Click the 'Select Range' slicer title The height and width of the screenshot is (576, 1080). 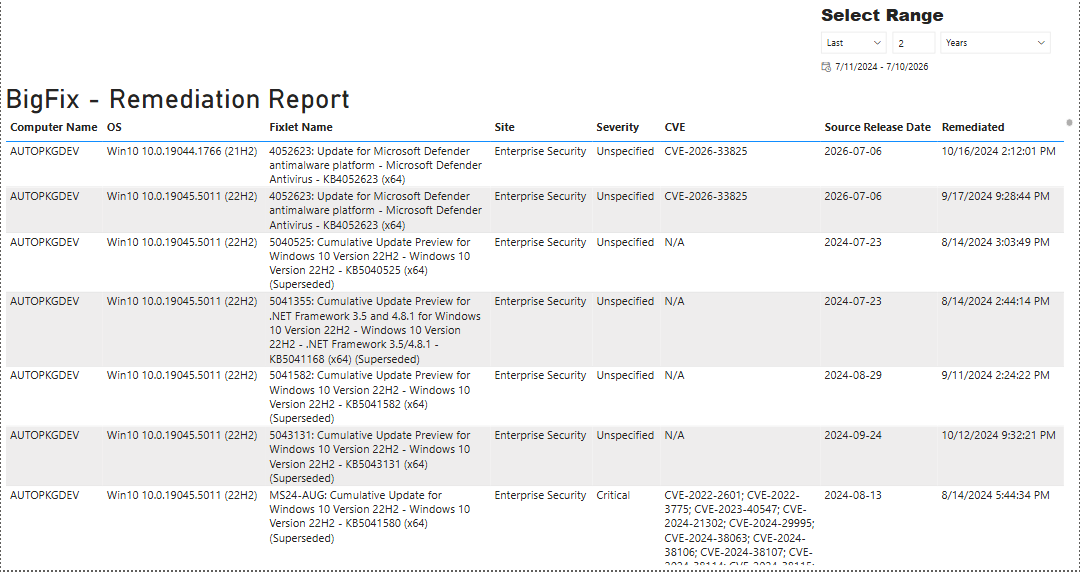click(x=882, y=15)
